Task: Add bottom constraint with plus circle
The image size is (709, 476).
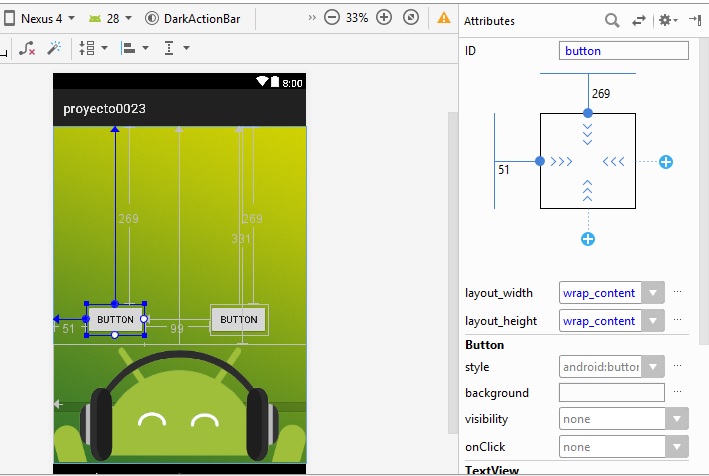Action: point(588,239)
